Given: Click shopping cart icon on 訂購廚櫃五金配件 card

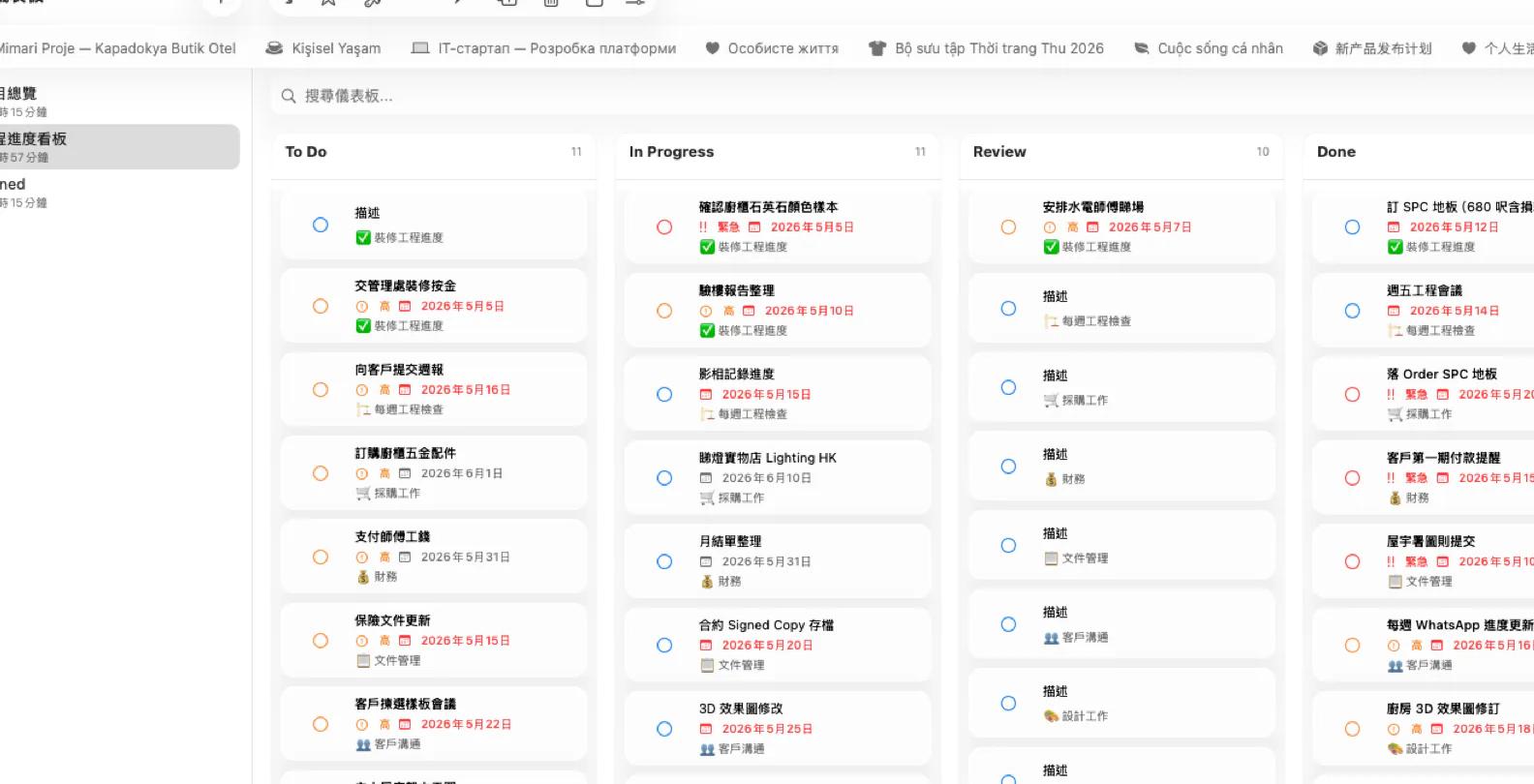Looking at the screenshot, I should [x=363, y=494].
